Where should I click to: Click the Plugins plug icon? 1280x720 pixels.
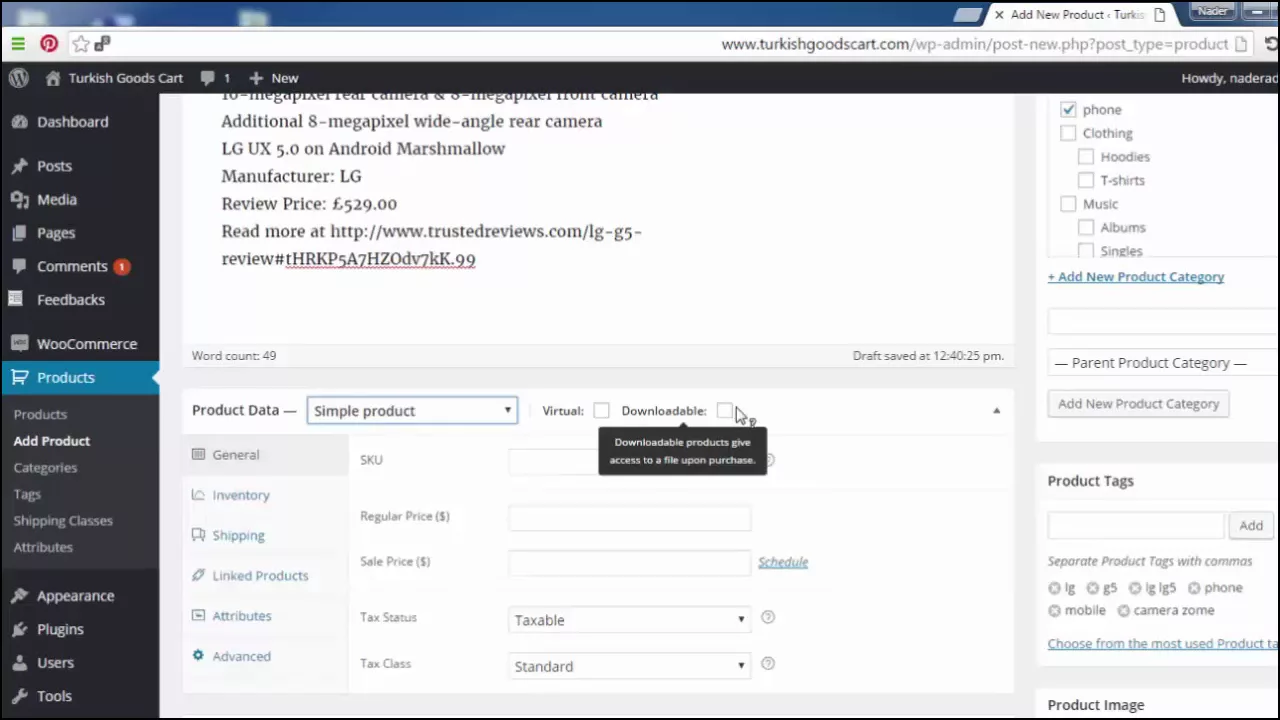(19, 629)
